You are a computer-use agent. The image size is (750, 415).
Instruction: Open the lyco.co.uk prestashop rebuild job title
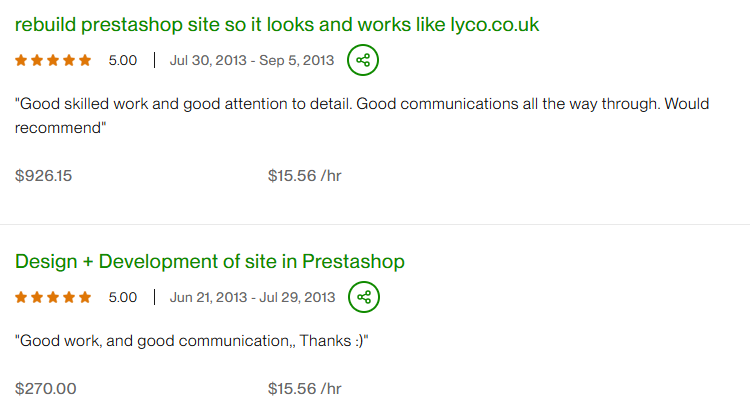pyautogui.click(x=277, y=24)
